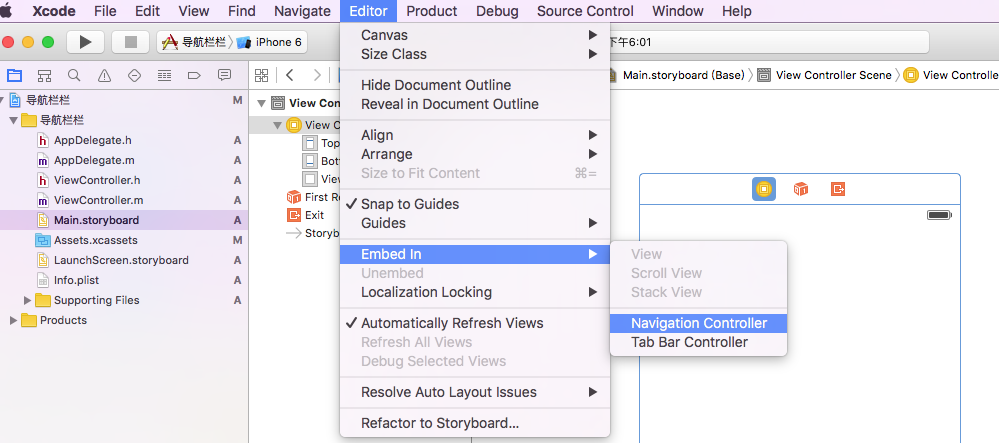Open the Project navigator folder icon
This screenshot has height=443, width=999.
point(14,75)
